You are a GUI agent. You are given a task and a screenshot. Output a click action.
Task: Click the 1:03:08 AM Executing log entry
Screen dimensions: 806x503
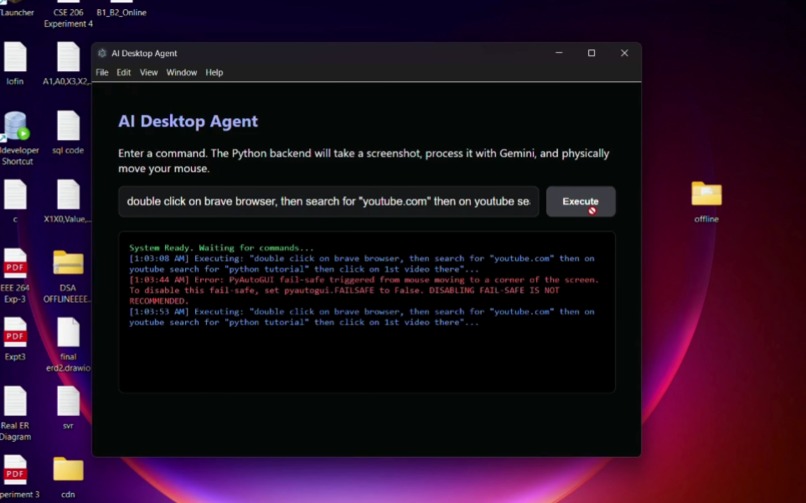click(361, 264)
